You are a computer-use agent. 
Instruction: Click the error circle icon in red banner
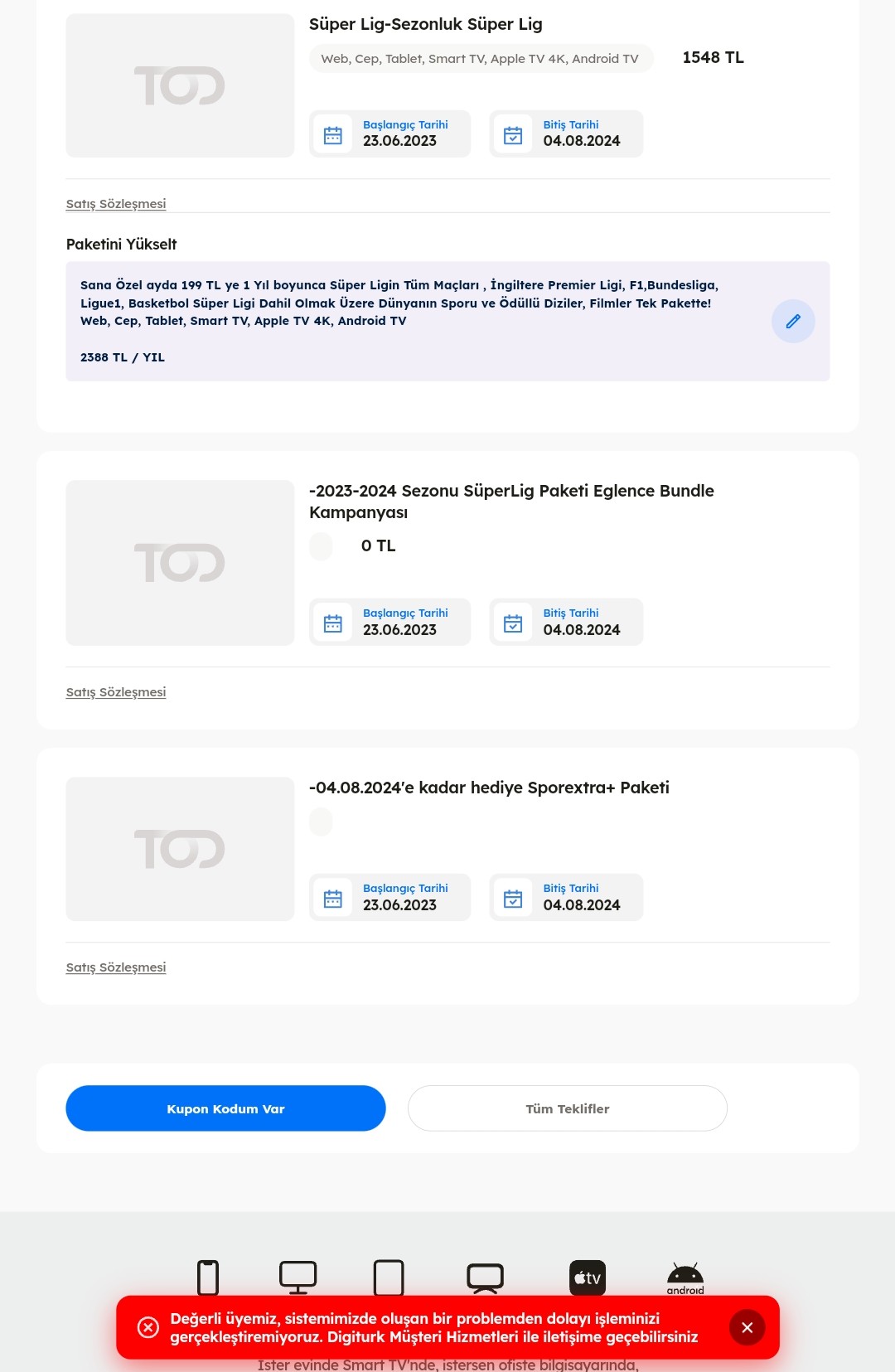tap(148, 1327)
